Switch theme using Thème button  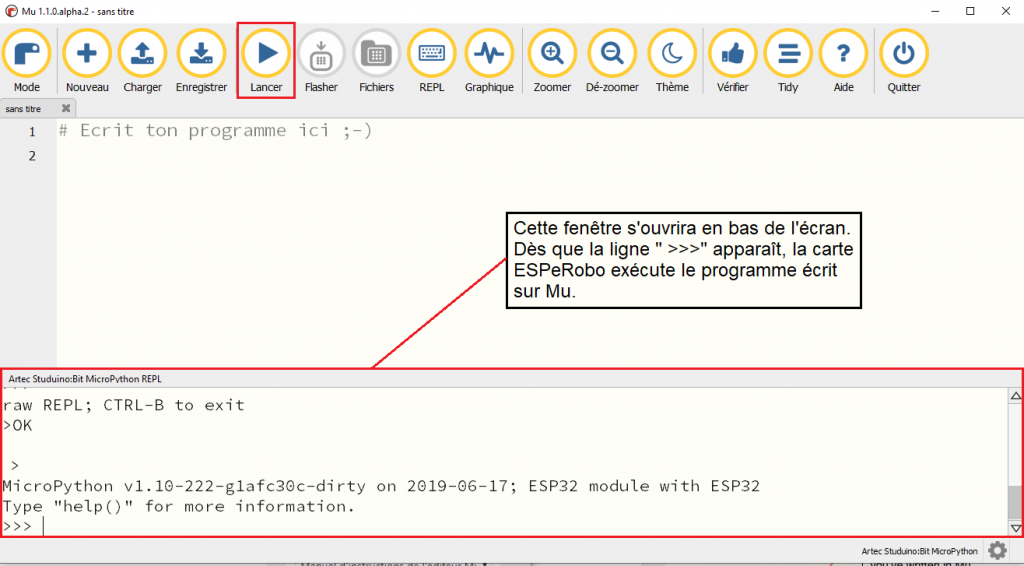(672, 55)
